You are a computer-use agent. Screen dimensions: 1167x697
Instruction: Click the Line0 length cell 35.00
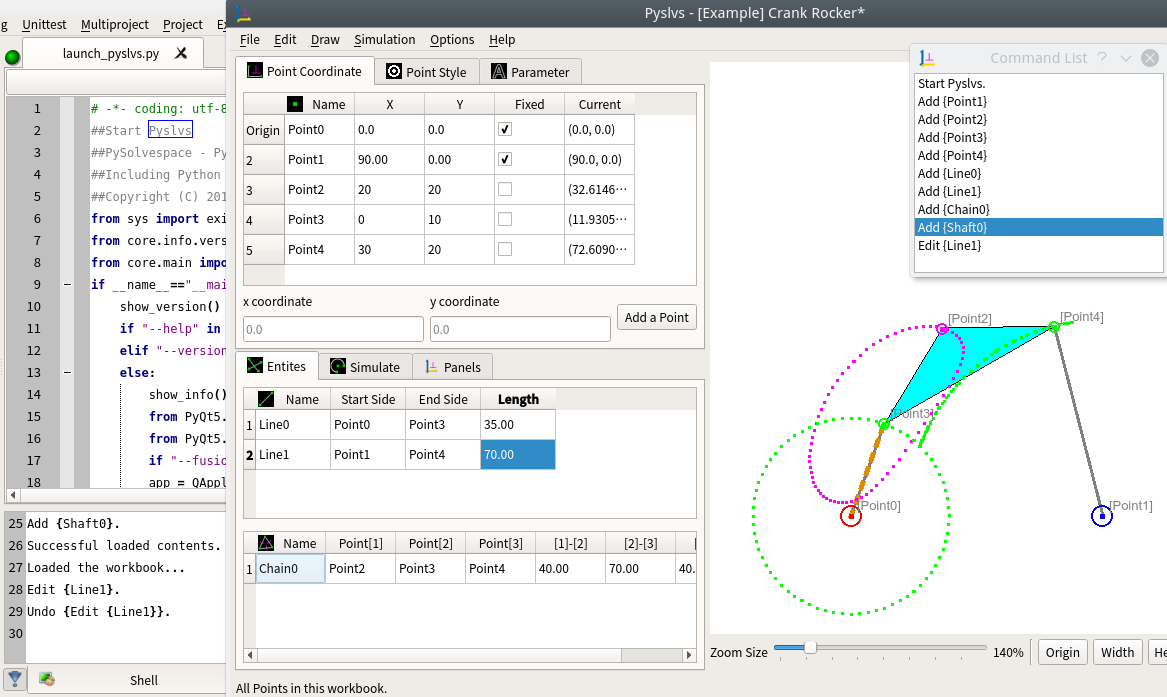517,424
